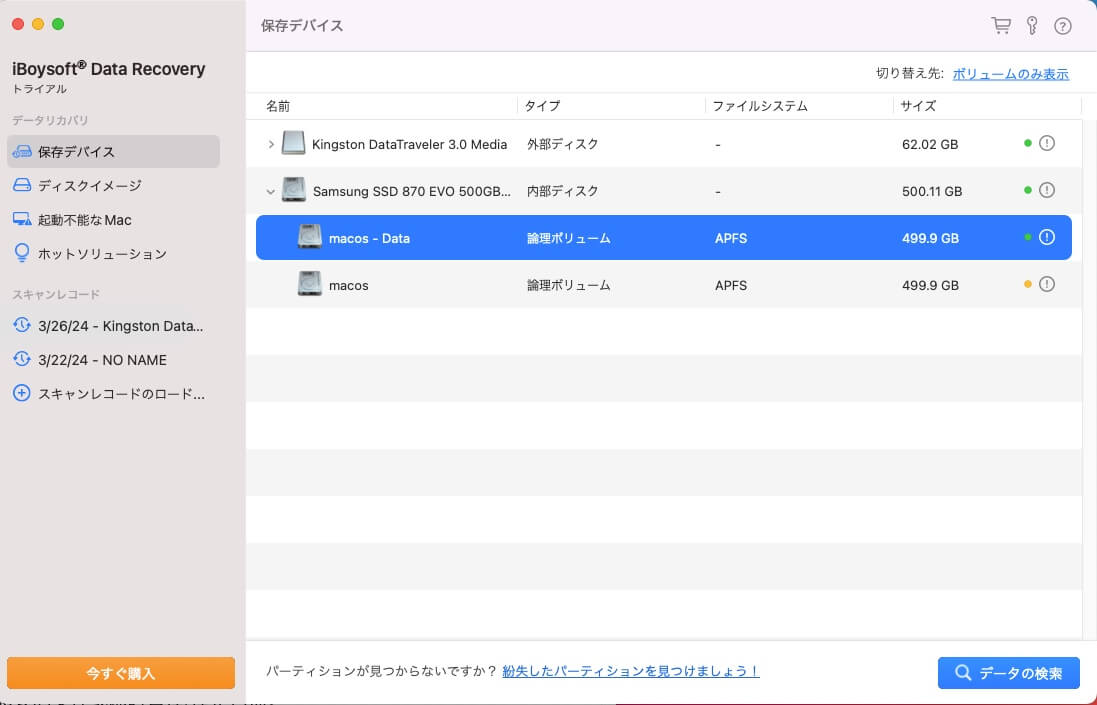Click the shopping cart icon
The height and width of the screenshot is (705, 1097).
[1001, 25]
